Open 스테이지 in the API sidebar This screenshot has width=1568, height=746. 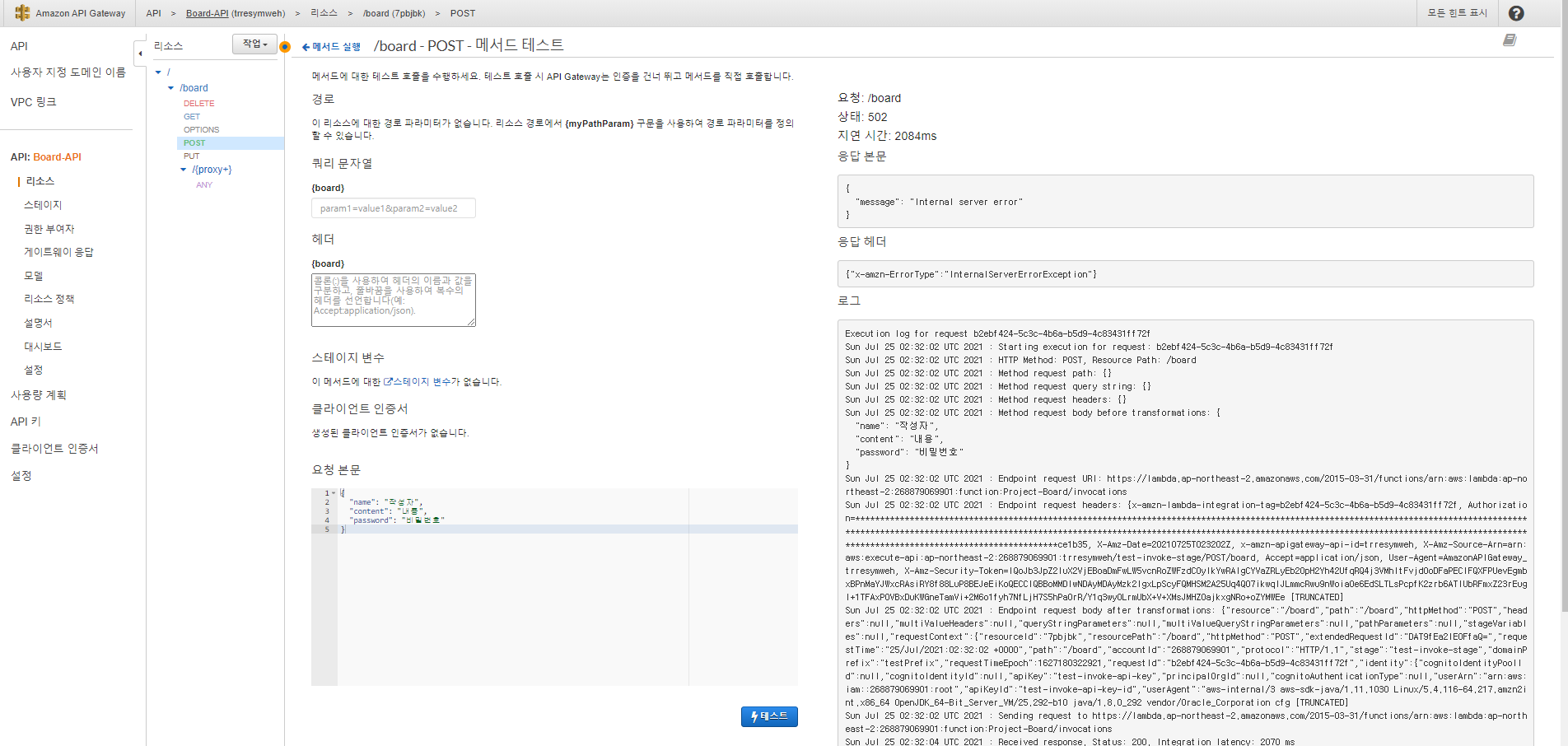click(x=43, y=205)
